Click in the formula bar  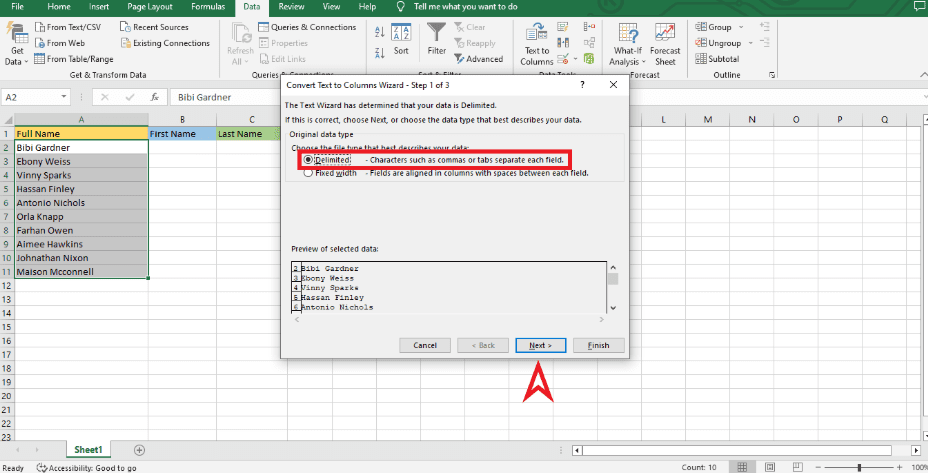pyautogui.click(x=544, y=97)
